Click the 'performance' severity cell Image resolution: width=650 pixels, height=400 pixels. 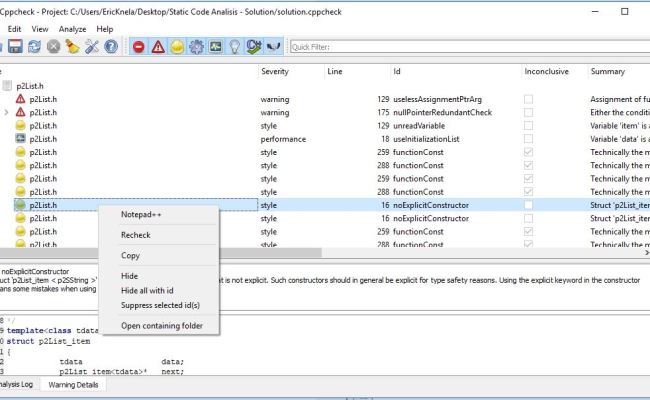pos(283,139)
